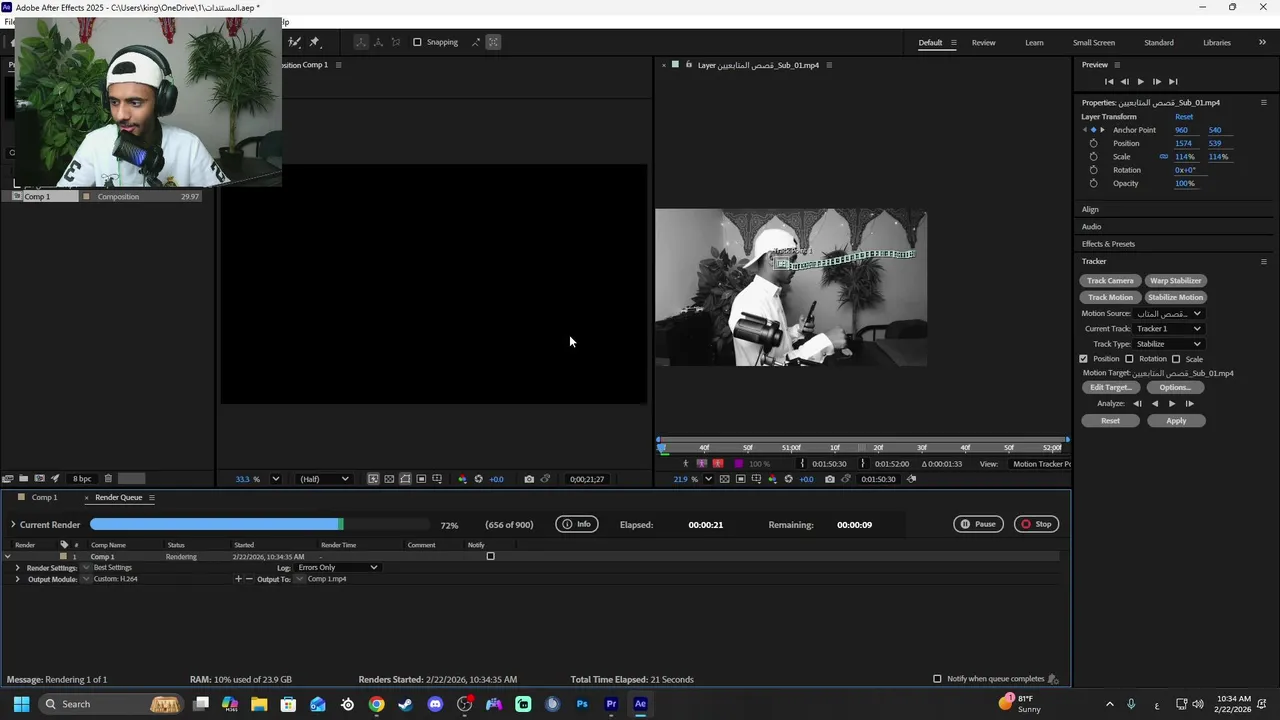This screenshot has width=1280, height=720.
Task: Open Layer viewer View dropdown
Action: click(x=1041, y=464)
